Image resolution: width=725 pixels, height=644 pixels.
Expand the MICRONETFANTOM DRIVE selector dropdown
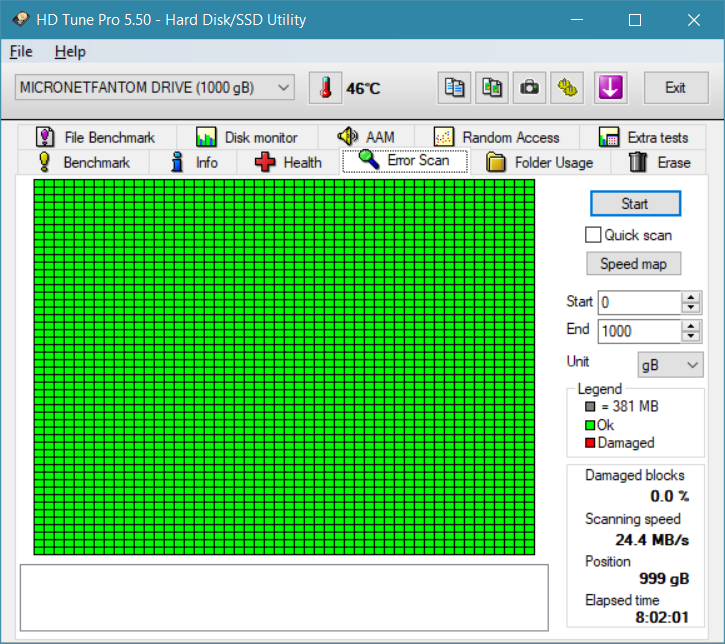coord(154,87)
